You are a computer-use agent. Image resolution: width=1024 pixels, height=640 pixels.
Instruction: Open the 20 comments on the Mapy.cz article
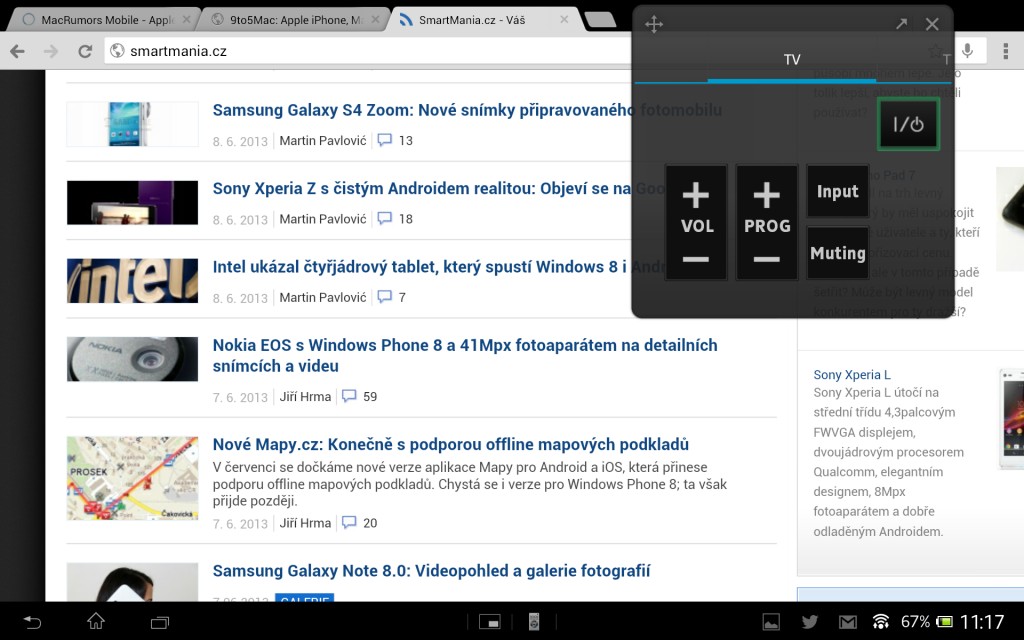[359, 522]
